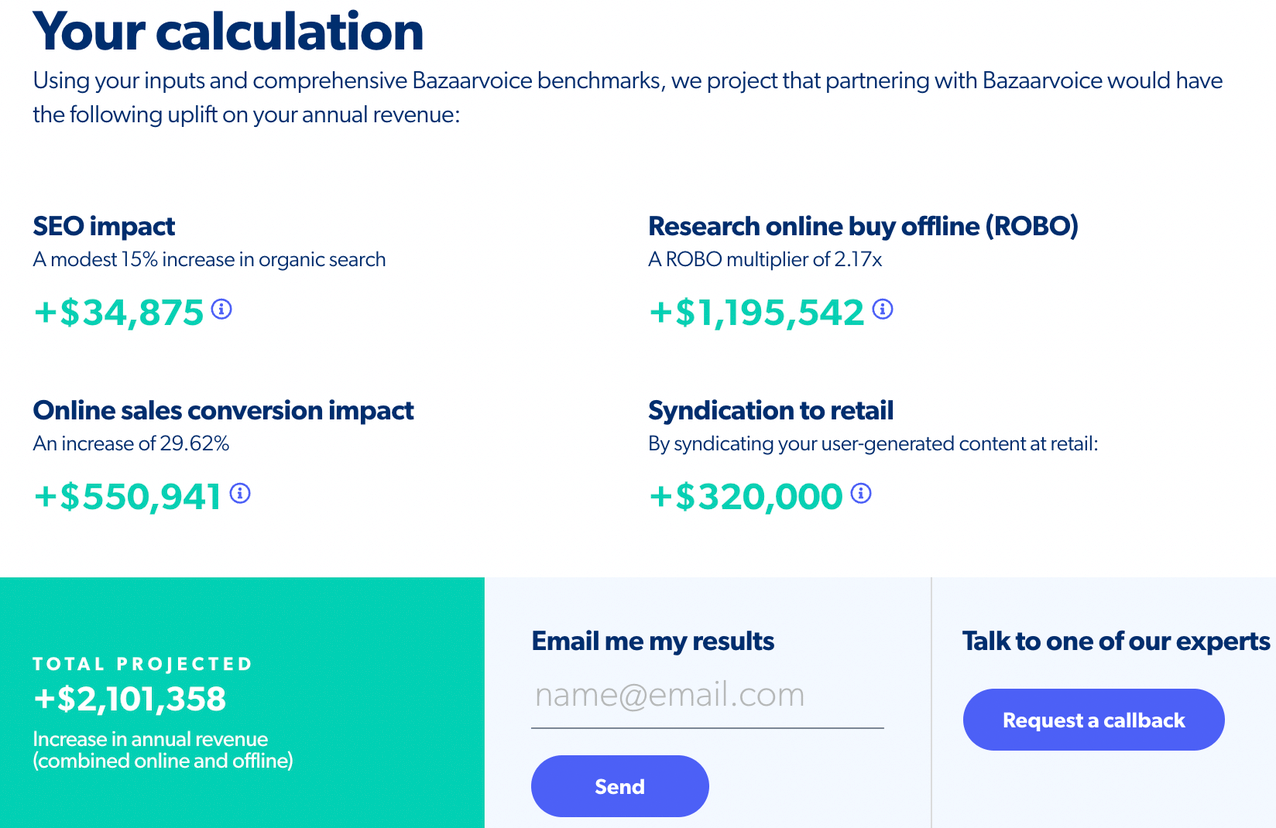Select the 'SEO impact' heading

(x=104, y=226)
